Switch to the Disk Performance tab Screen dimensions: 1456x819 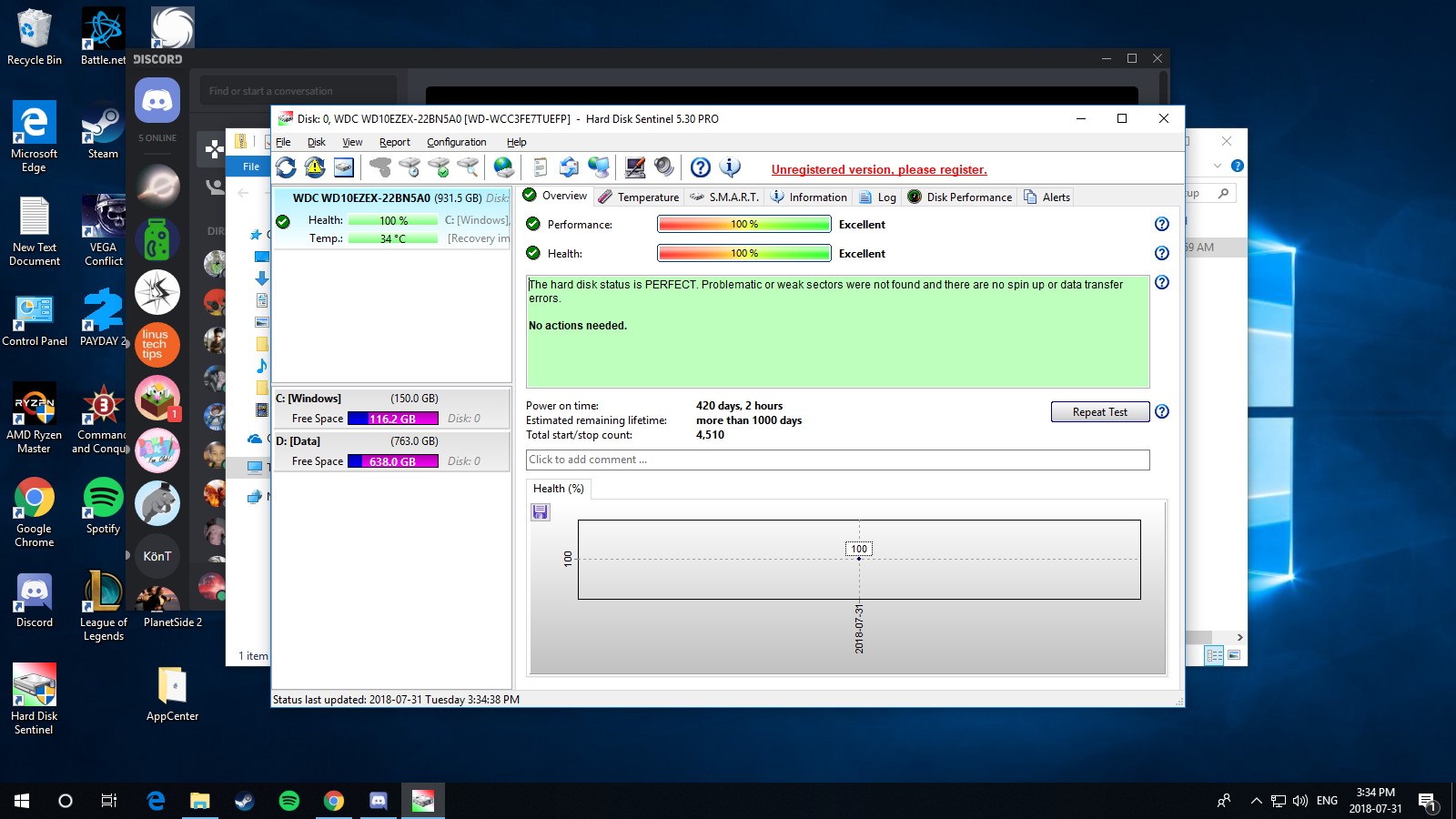tap(959, 197)
